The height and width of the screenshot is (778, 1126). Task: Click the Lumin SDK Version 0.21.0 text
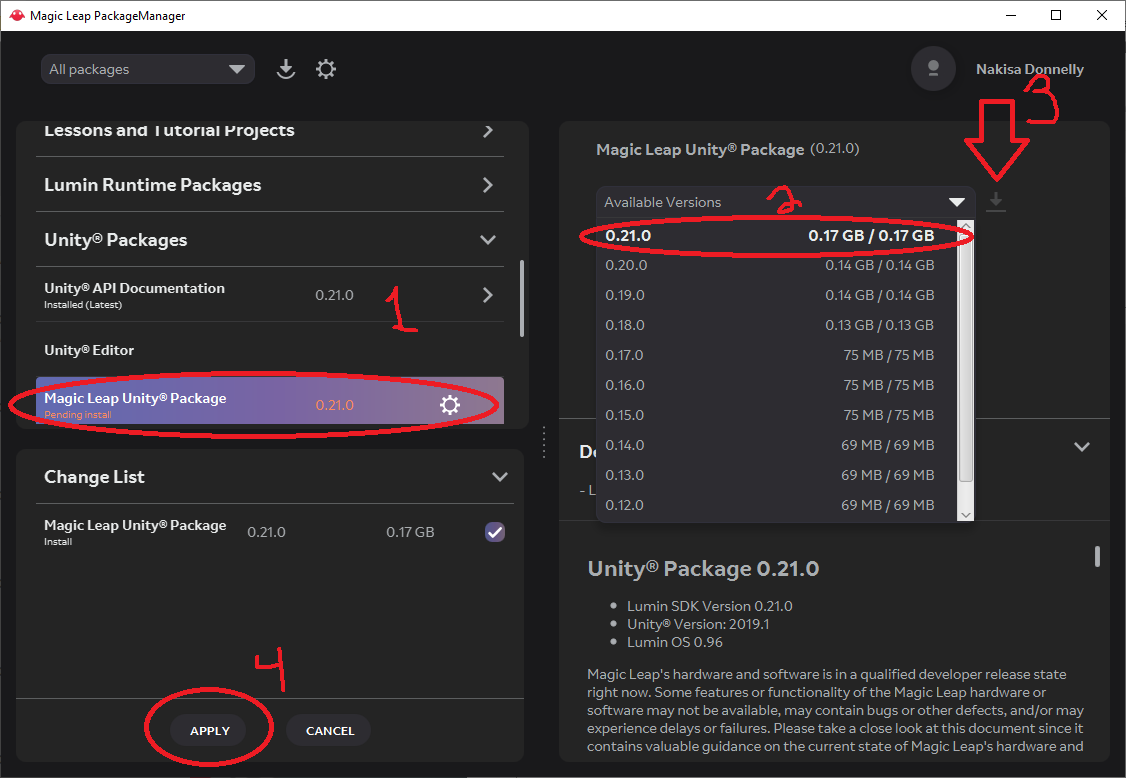[x=709, y=606]
